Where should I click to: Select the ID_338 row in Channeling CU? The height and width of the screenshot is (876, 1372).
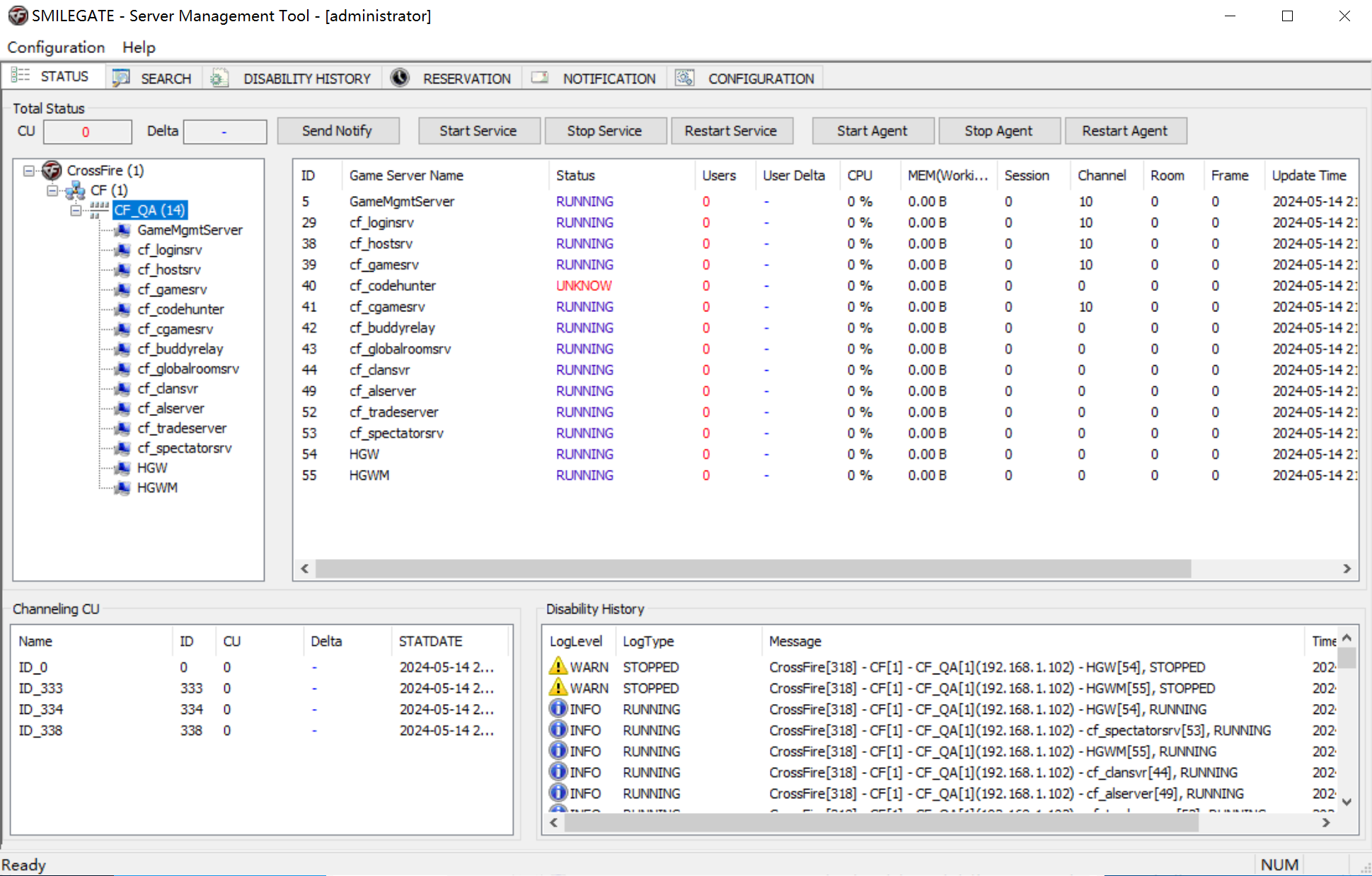coord(261,730)
